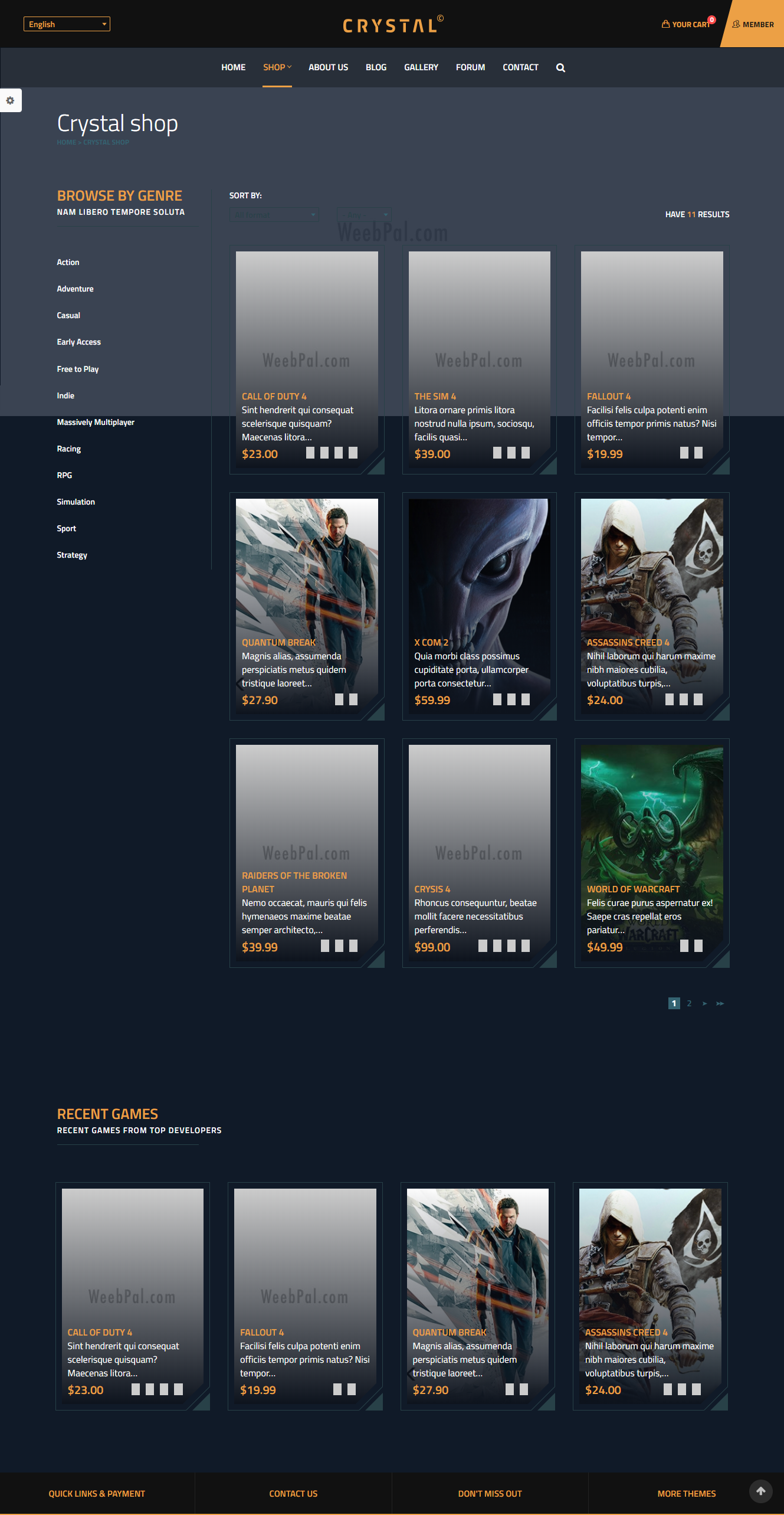Browse the Indie genre
The width and height of the screenshot is (784, 1515).
65,395
